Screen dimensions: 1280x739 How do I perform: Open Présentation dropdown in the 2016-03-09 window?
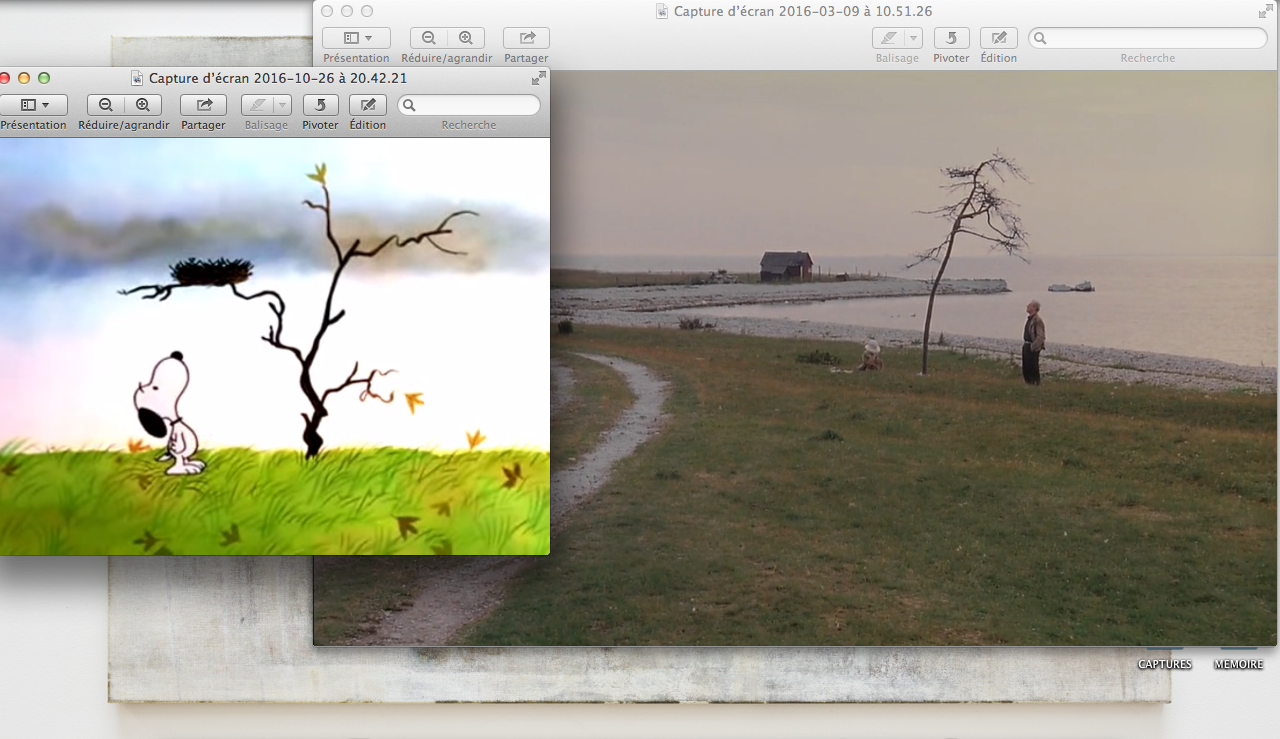356,38
